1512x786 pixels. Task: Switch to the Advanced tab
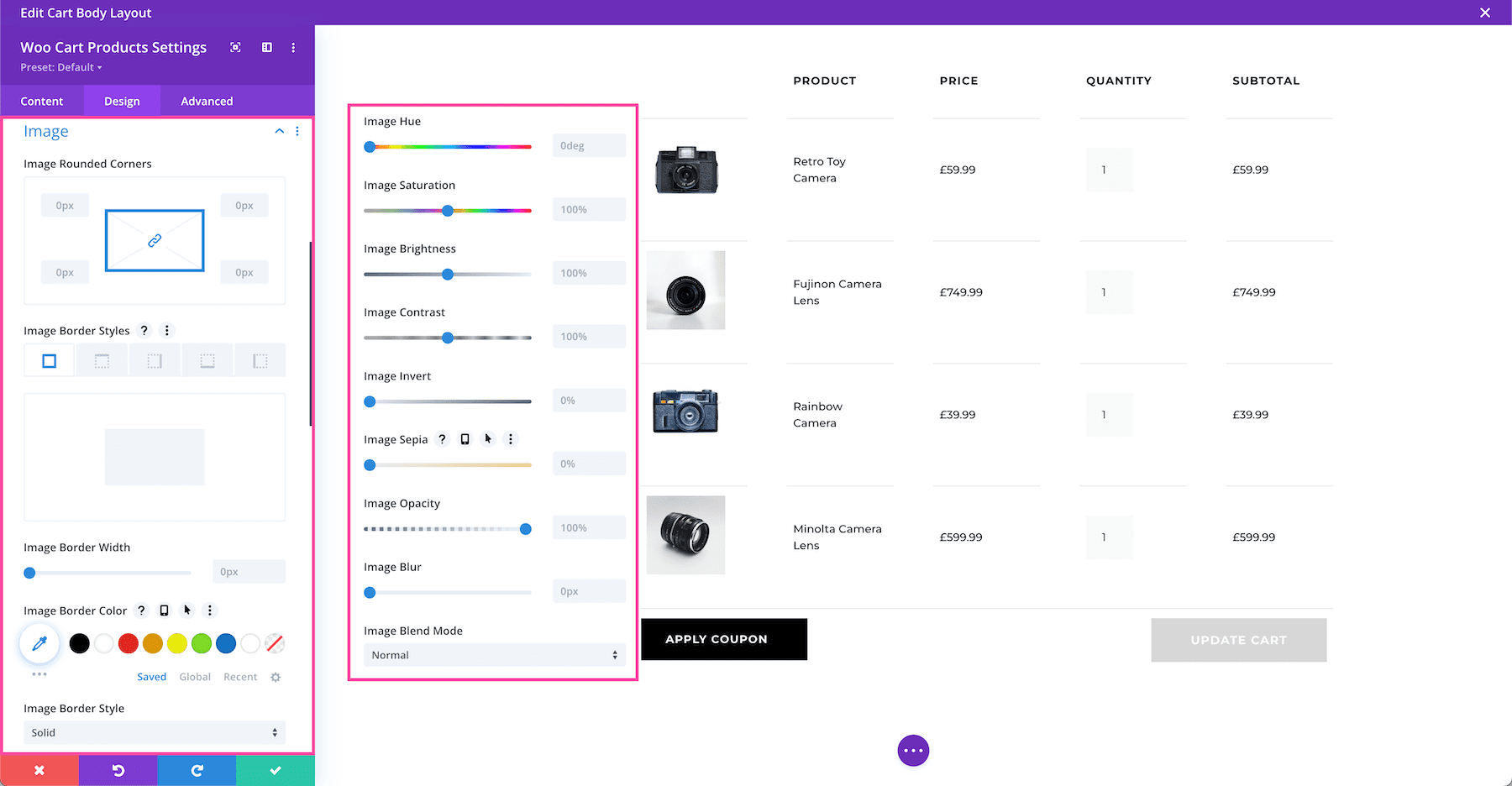coord(206,101)
